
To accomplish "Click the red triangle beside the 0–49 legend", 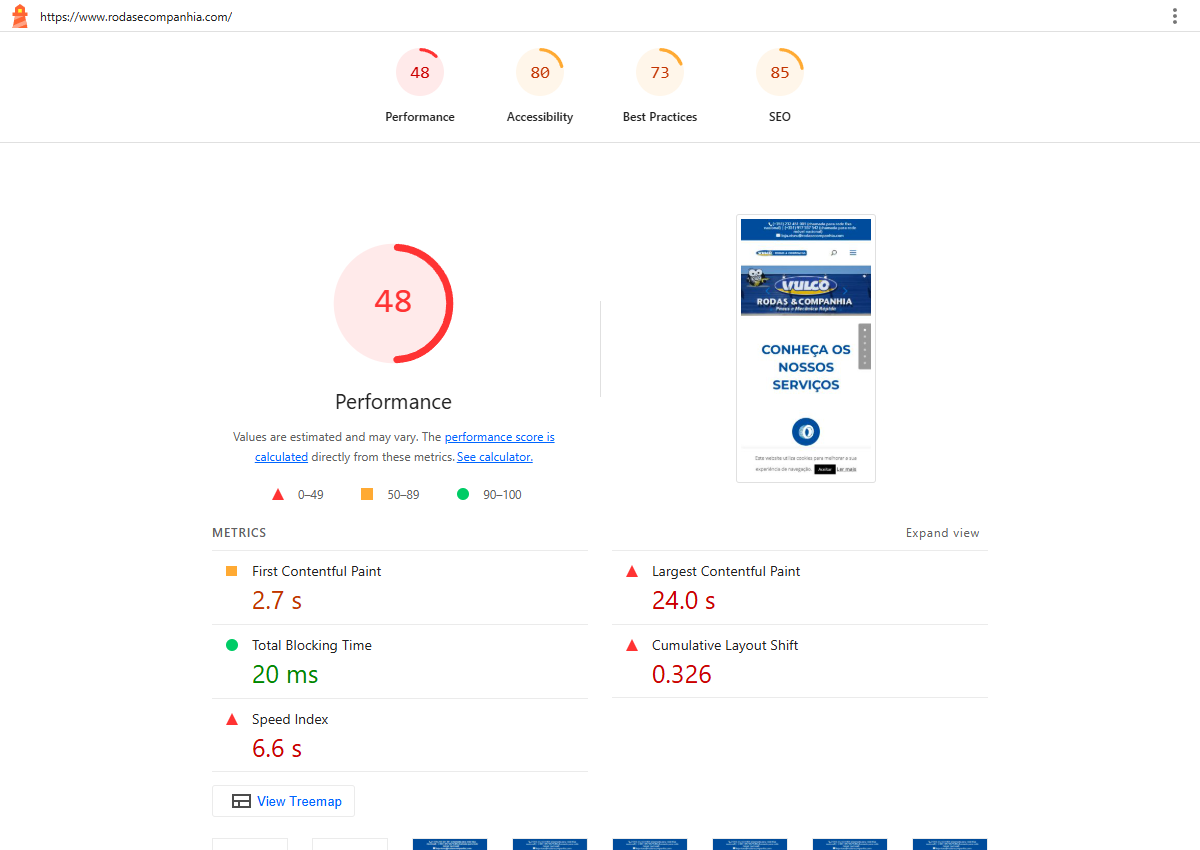I will 278,494.
